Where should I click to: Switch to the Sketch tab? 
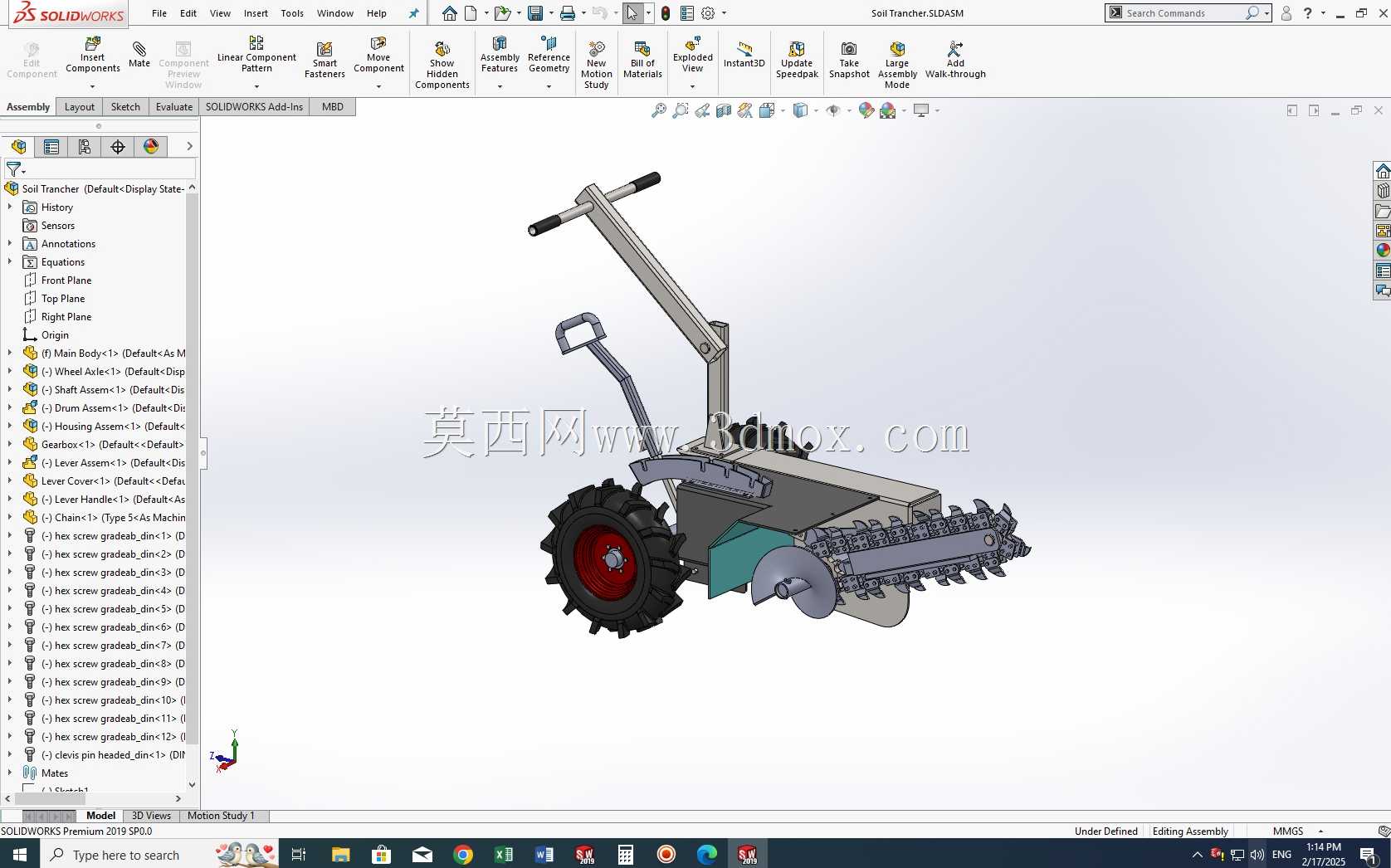tap(125, 107)
